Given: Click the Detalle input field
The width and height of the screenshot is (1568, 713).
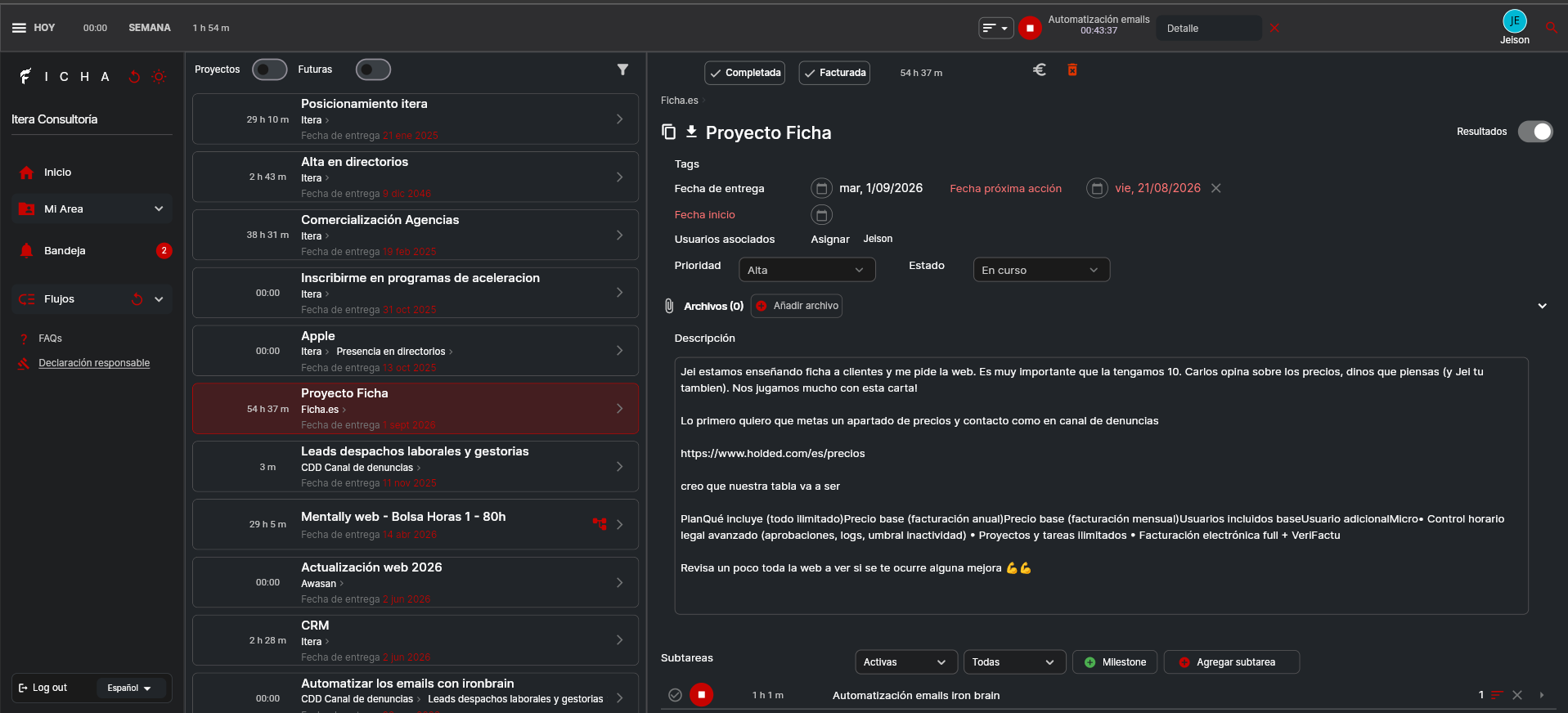Looking at the screenshot, I should click(x=1209, y=28).
